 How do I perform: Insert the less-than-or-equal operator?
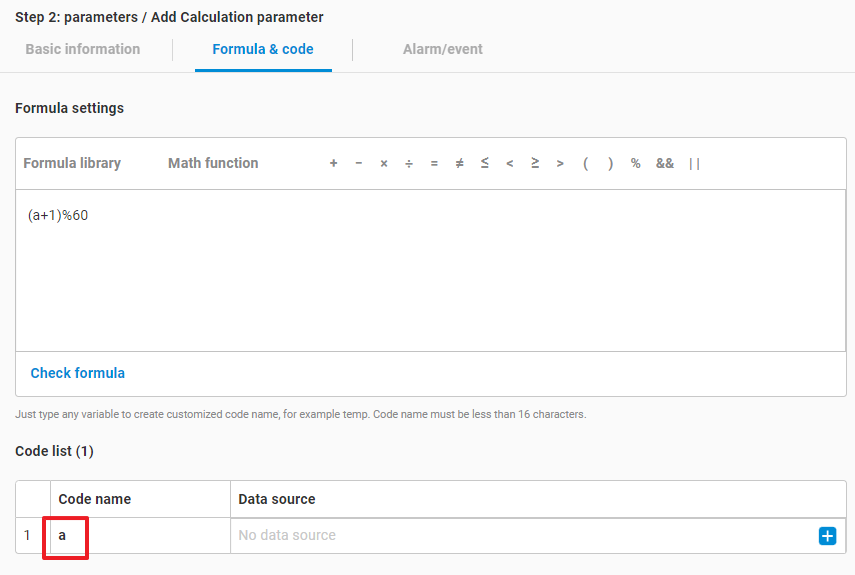click(x=485, y=164)
